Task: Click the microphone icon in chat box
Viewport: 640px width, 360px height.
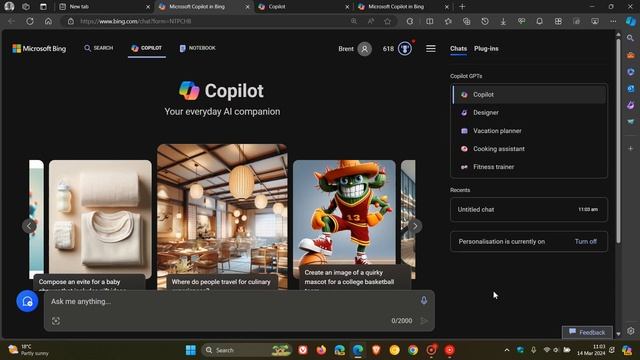Action: click(424, 301)
